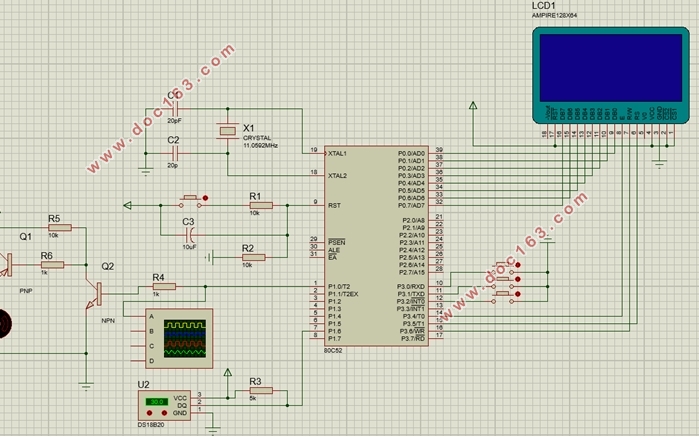The height and width of the screenshot is (437, 699).
Task: Click the middle push button by P3.1
Action: coord(503,283)
